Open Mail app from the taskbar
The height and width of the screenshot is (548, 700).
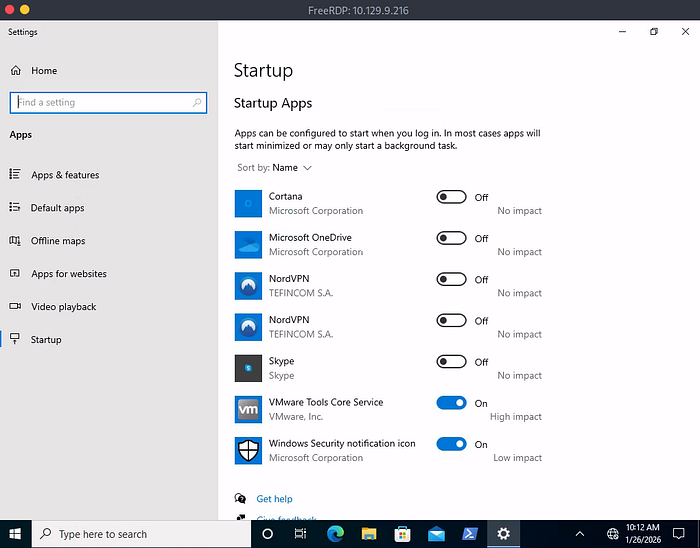click(x=436, y=534)
